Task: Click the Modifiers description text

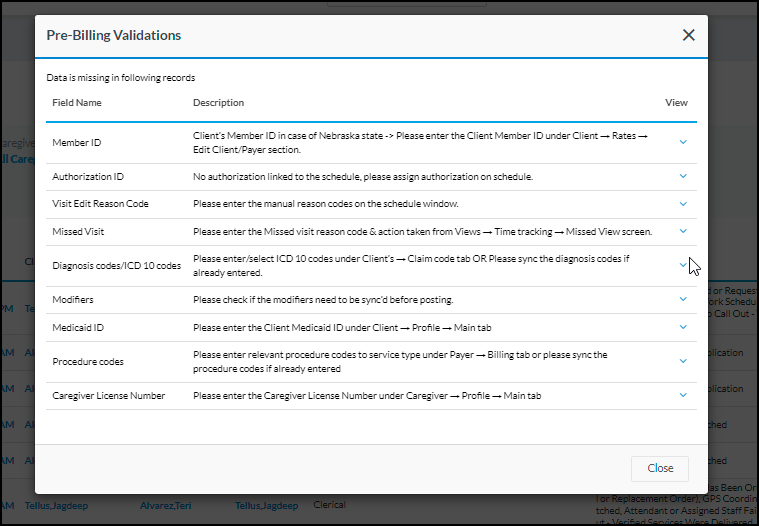Action: [x=324, y=299]
